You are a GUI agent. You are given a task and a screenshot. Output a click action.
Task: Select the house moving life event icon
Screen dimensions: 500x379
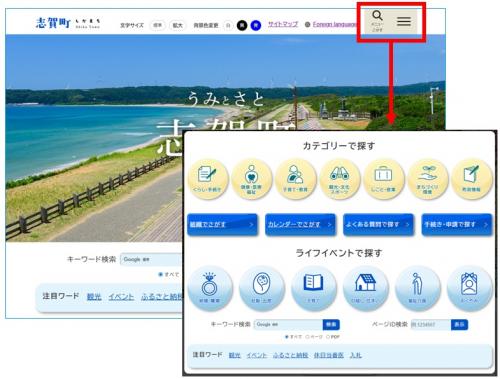tap(365, 289)
